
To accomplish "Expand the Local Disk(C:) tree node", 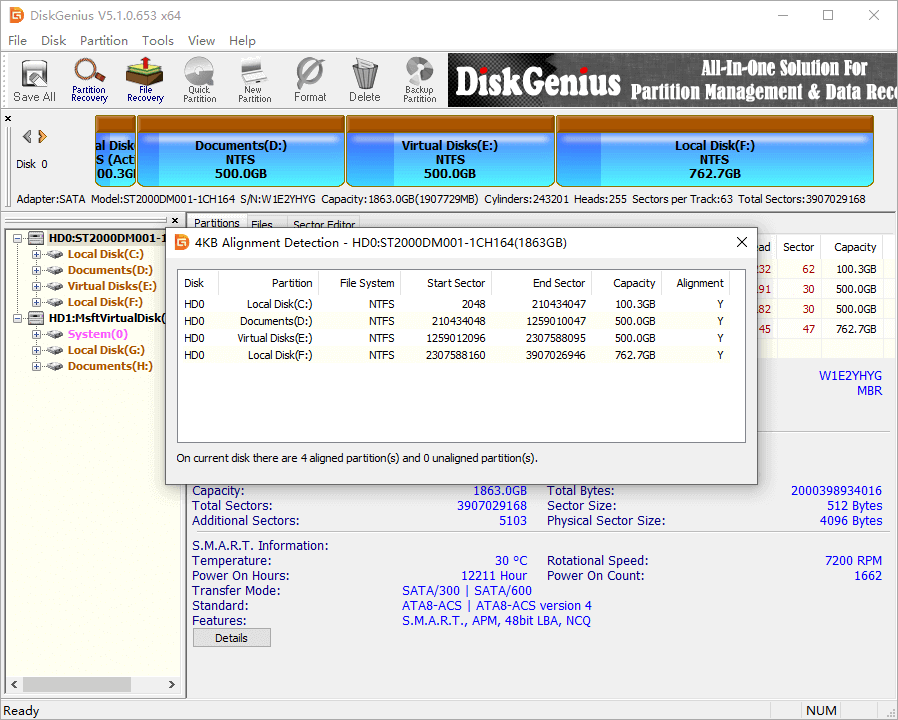I will pos(37,254).
